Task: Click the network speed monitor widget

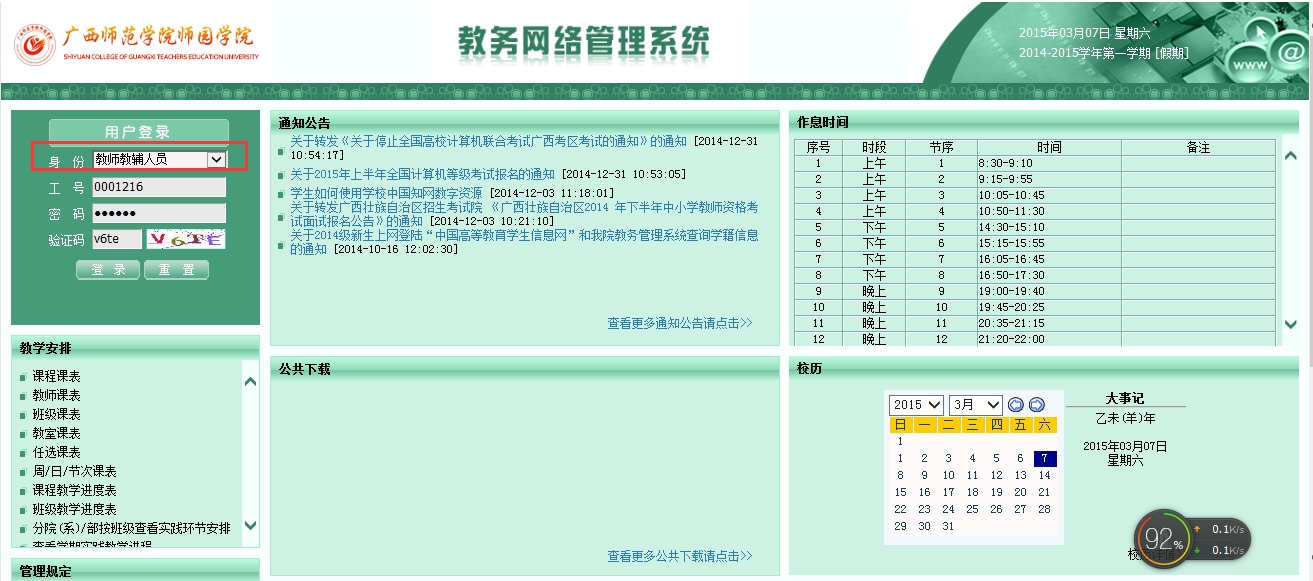Action: [1192, 538]
